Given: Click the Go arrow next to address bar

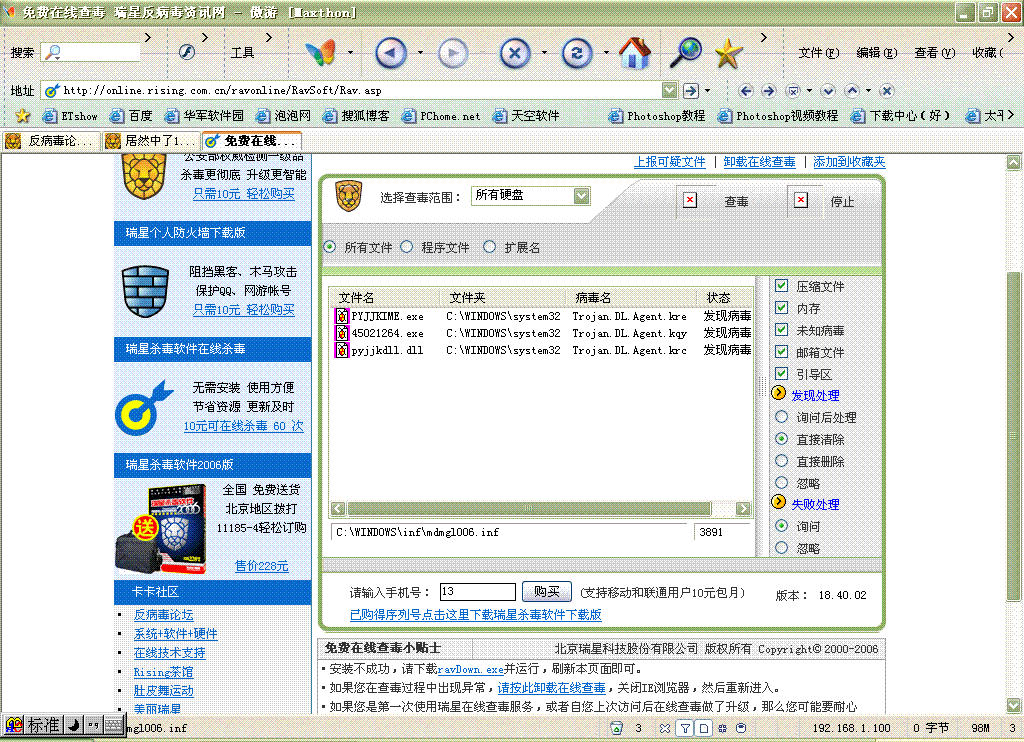Looking at the screenshot, I should tap(691, 91).
